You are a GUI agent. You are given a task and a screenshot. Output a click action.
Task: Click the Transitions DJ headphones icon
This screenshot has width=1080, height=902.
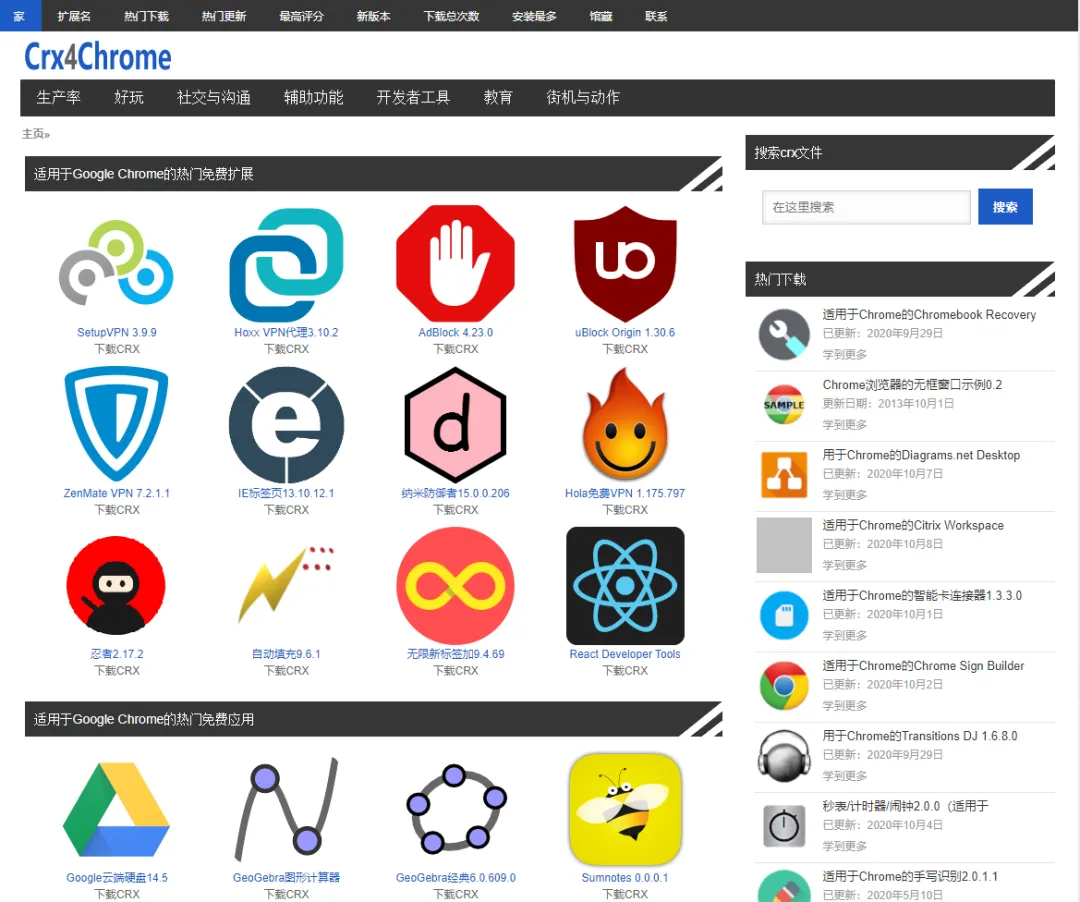(x=784, y=756)
